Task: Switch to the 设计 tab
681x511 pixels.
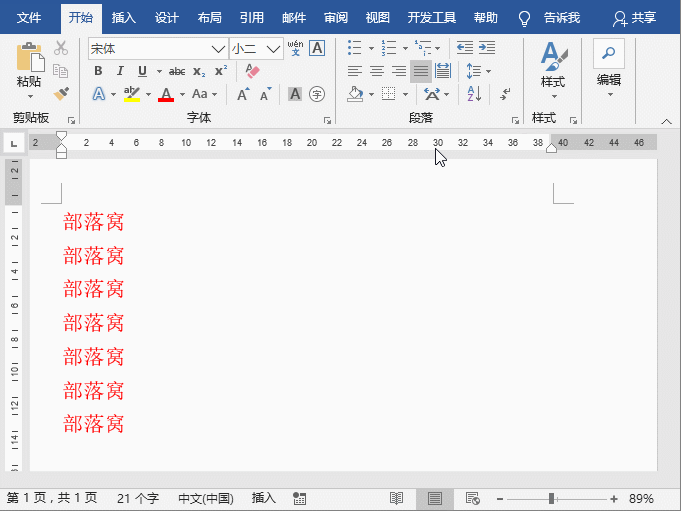Action: (166, 18)
